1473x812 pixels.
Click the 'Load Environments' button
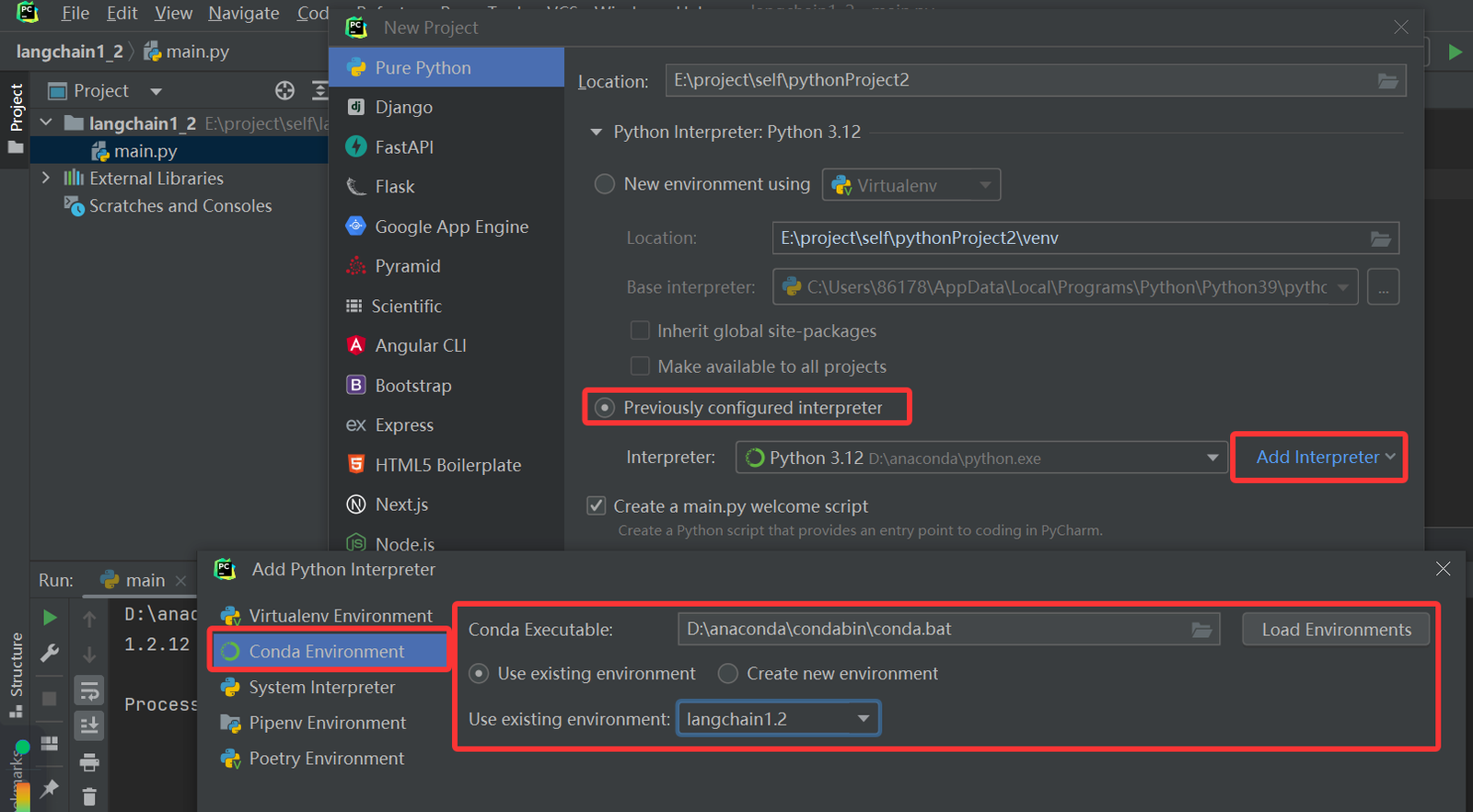coord(1336,630)
